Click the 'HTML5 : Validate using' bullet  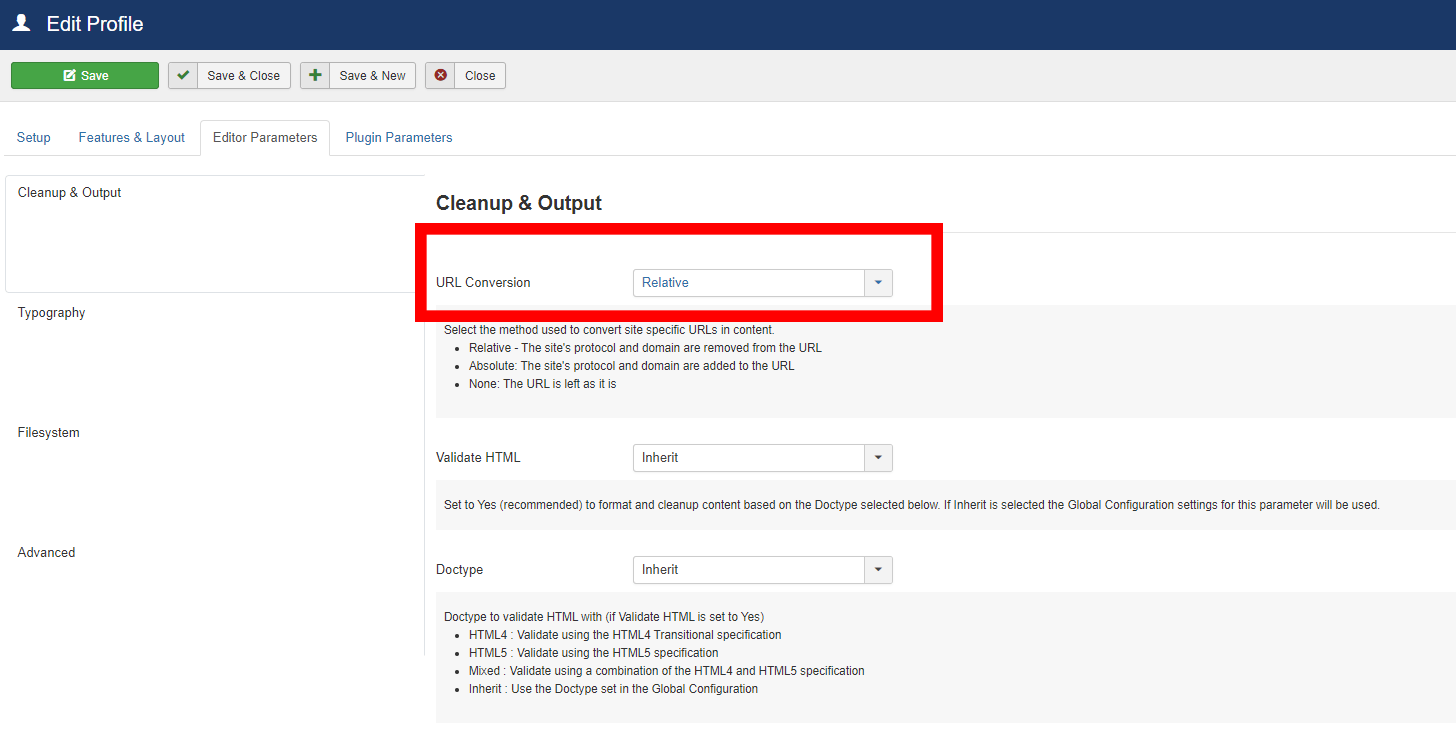[x=592, y=653]
